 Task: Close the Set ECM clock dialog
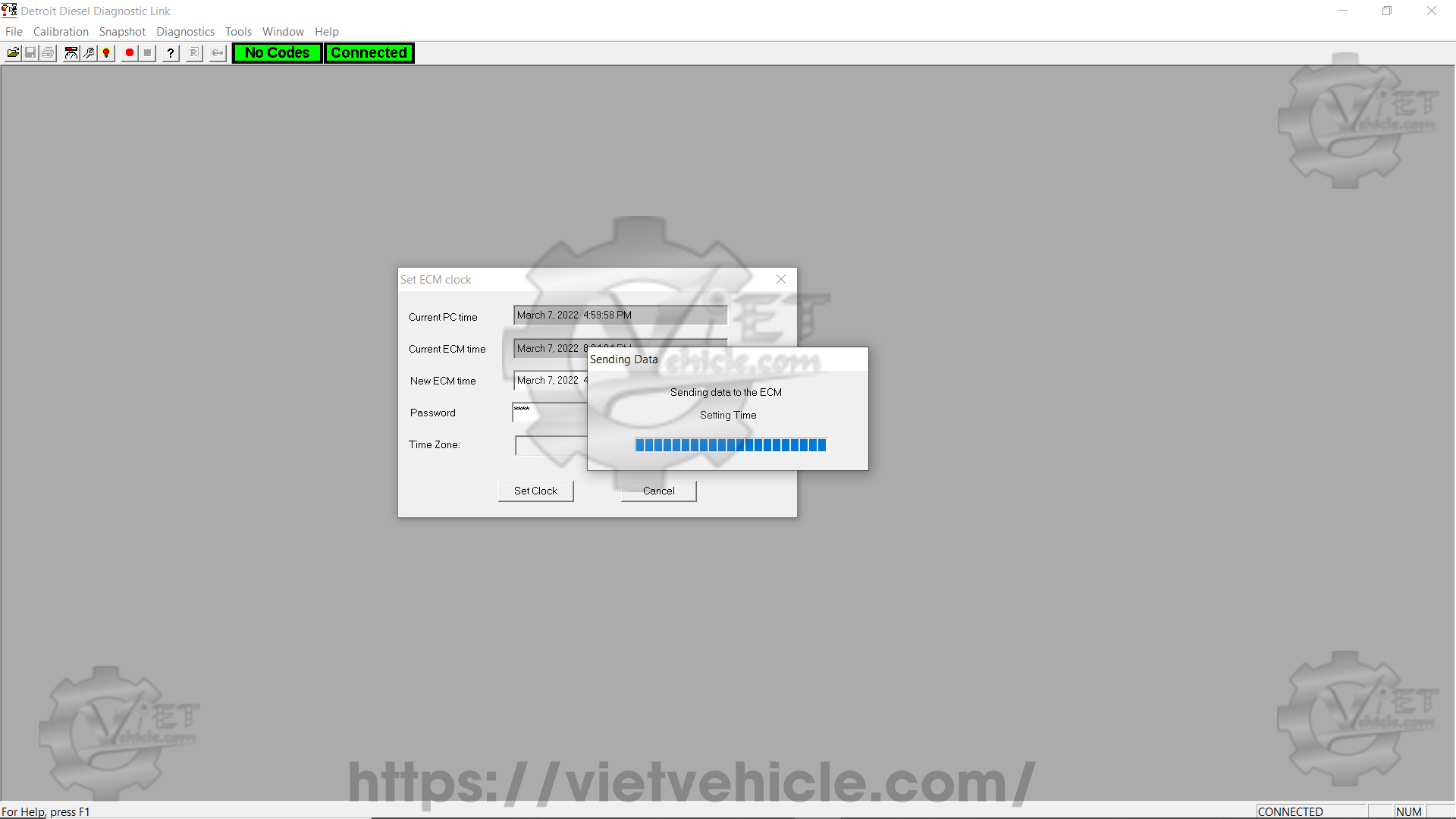tap(781, 280)
